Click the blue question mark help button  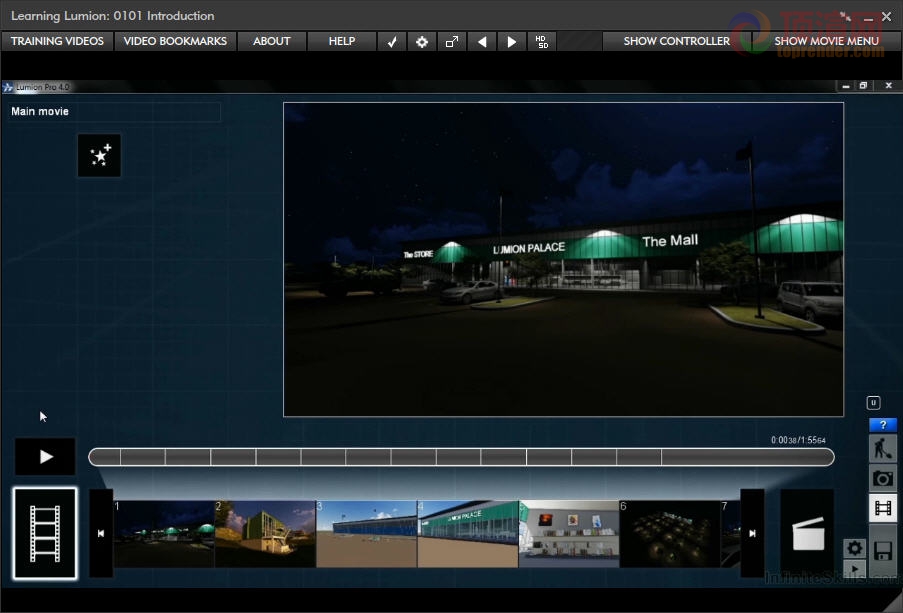[x=883, y=425]
